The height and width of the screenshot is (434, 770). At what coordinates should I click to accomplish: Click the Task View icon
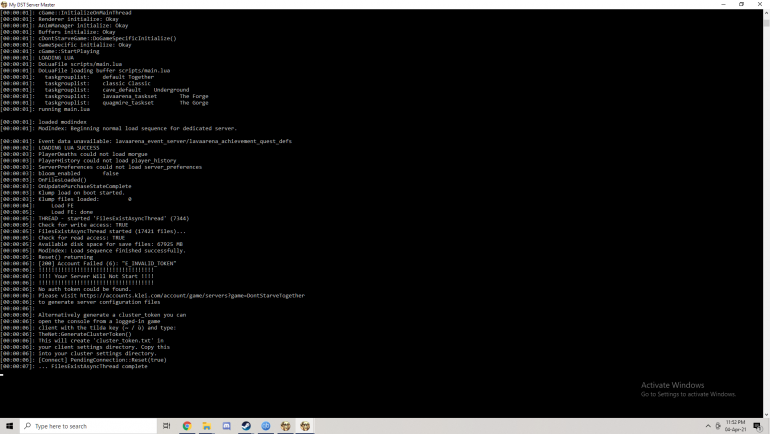point(166,426)
